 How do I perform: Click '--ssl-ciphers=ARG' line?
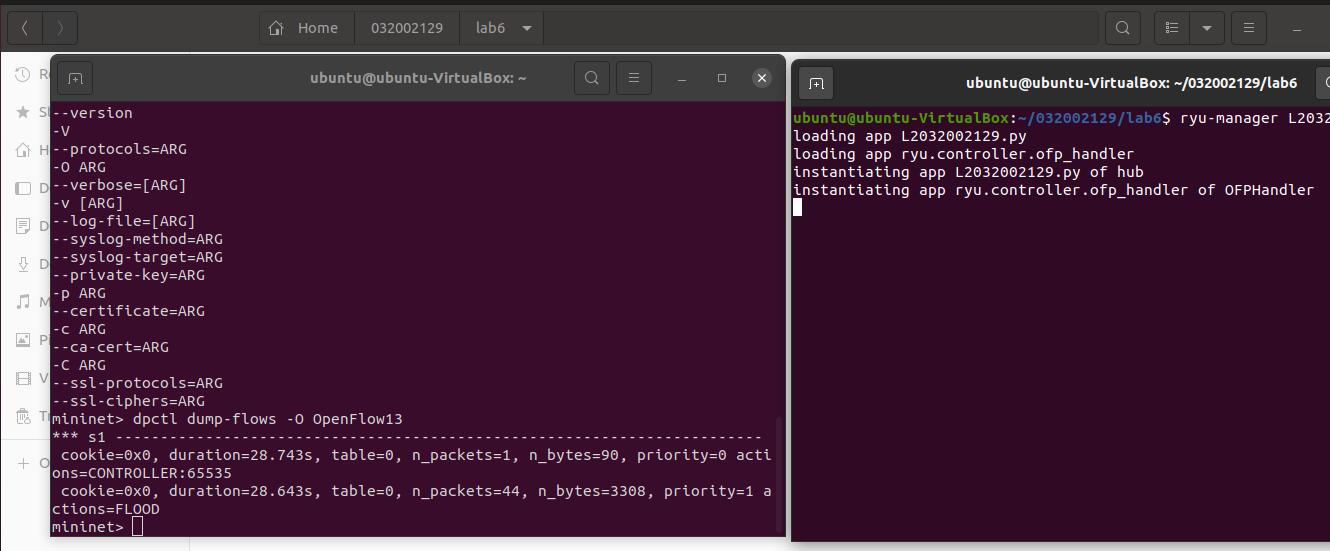[128, 401]
